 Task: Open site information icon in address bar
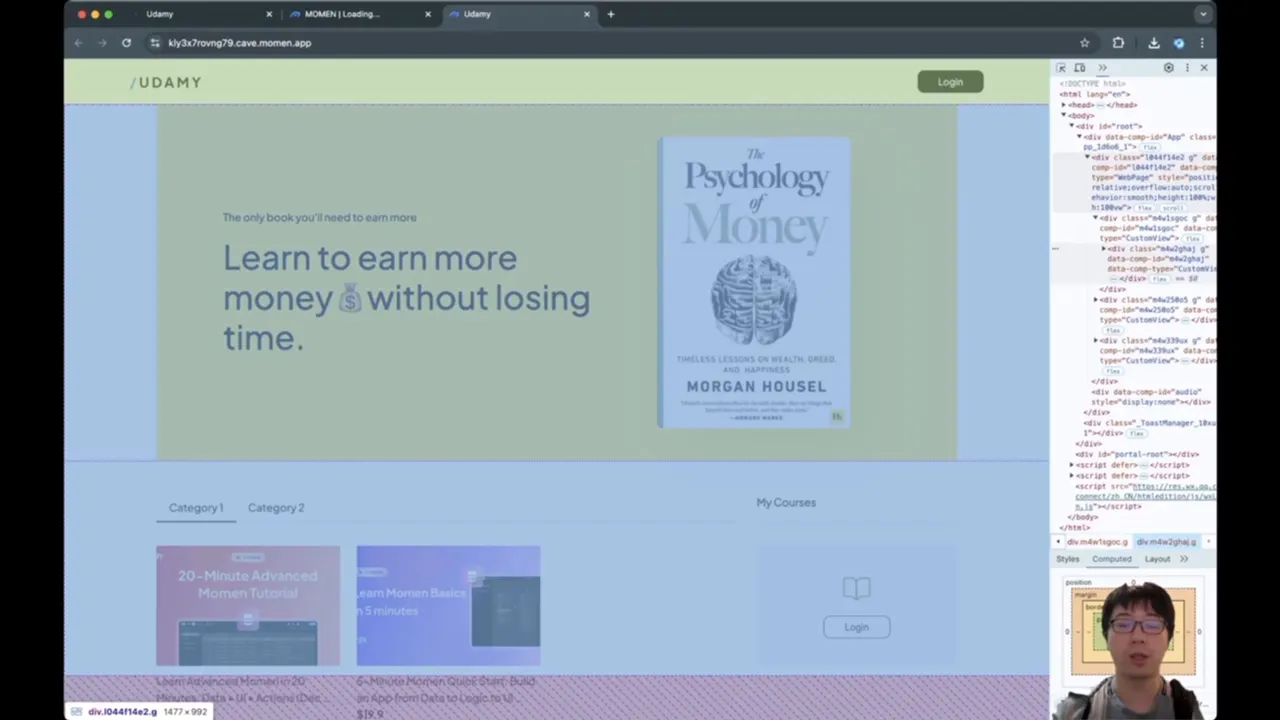pyautogui.click(x=154, y=43)
